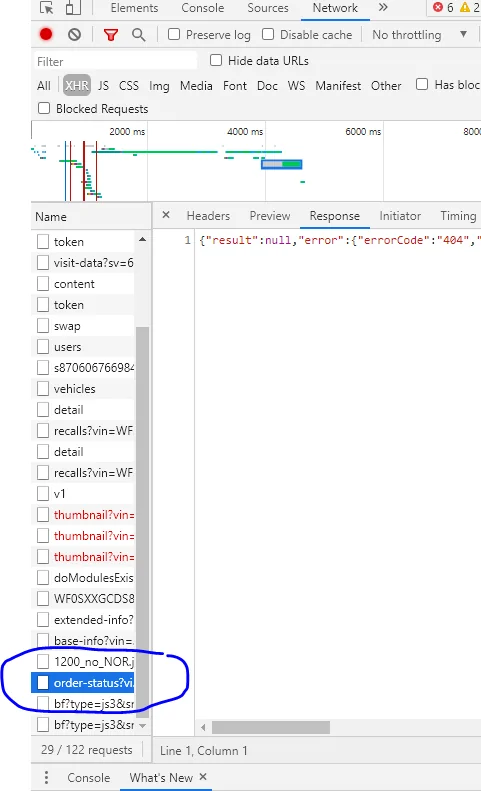Open network search with magnifier icon
The image size is (481, 791).
[x=138, y=34]
